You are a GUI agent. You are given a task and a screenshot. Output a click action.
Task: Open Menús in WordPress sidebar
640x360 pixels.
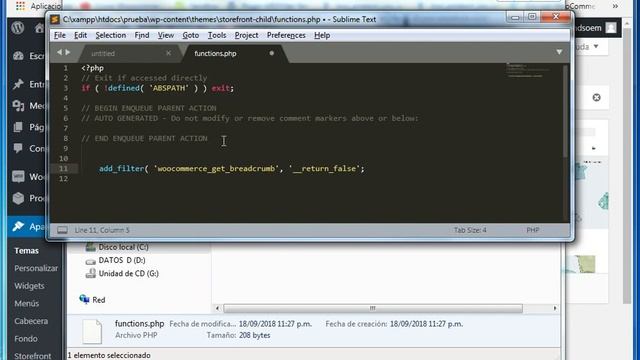point(27,303)
